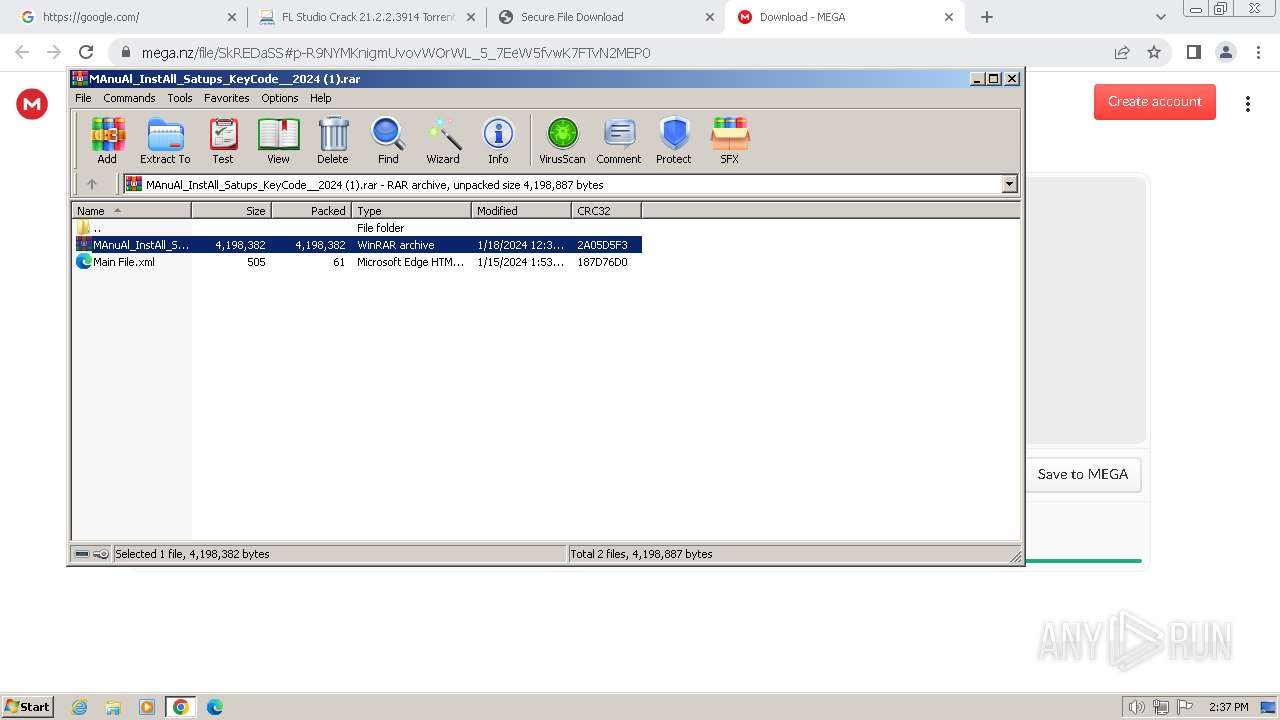
Task: Open the Wizard tool
Action: pos(443,140)
